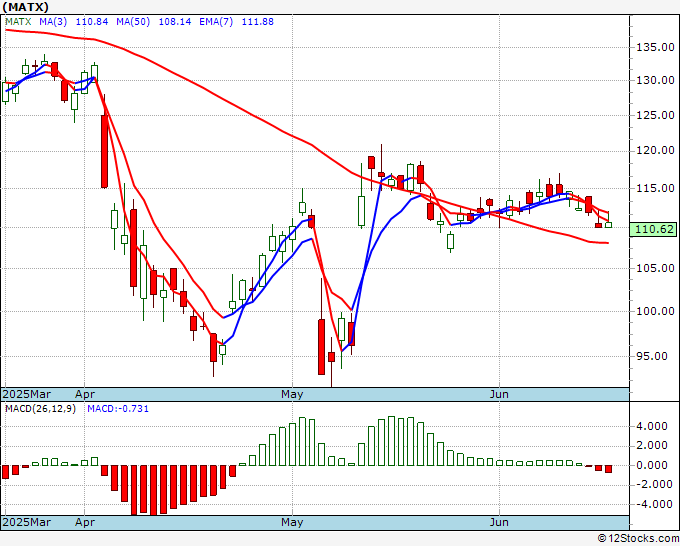Click the 120.00 price axis label
This screenshot has height=546, width=680.
[x=655, y=150]
